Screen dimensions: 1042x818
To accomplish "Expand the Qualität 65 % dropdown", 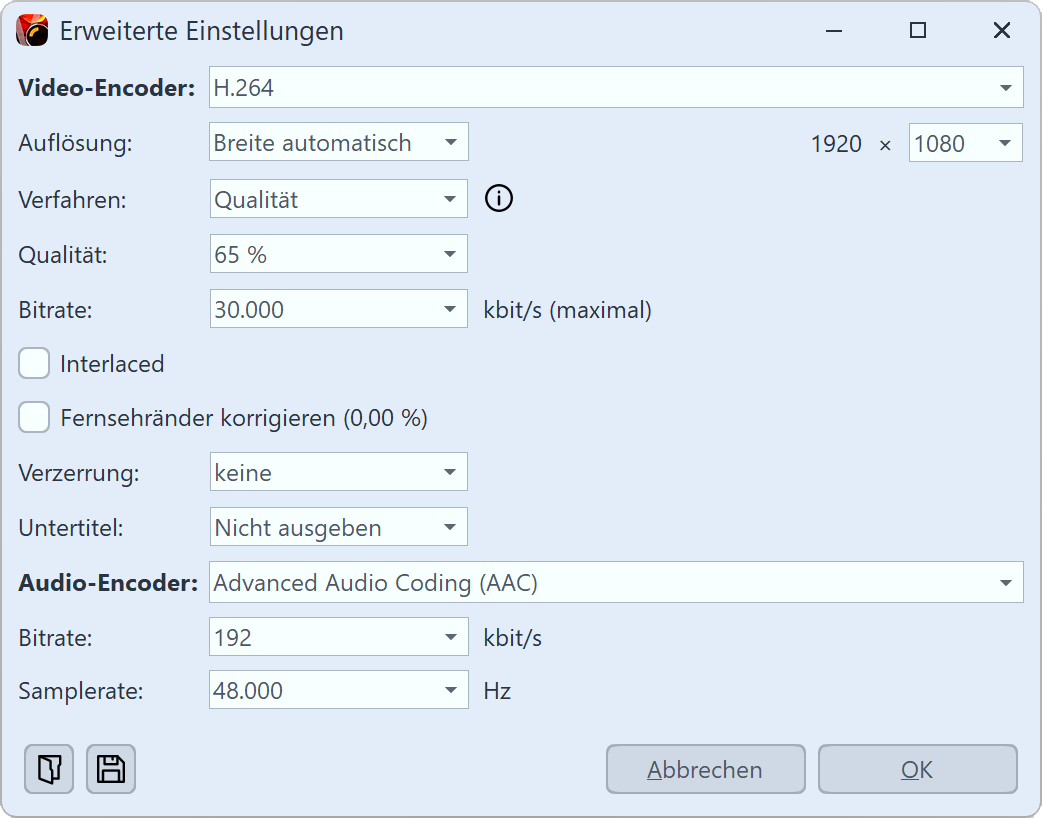I will (338, 255).
